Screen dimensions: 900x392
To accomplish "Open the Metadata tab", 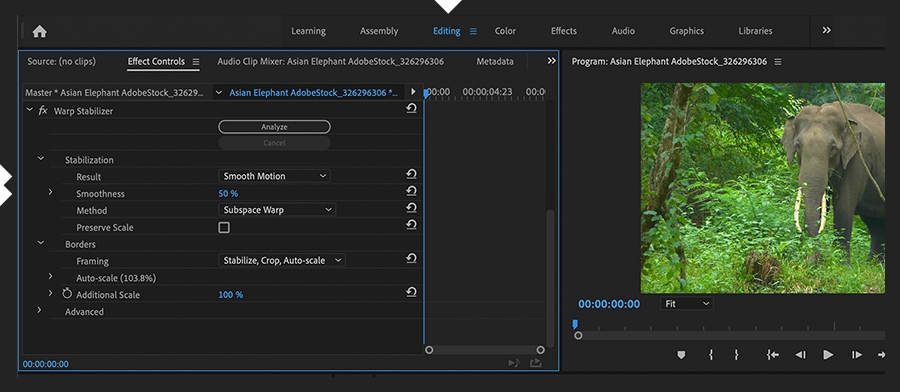I will [495, 61].
